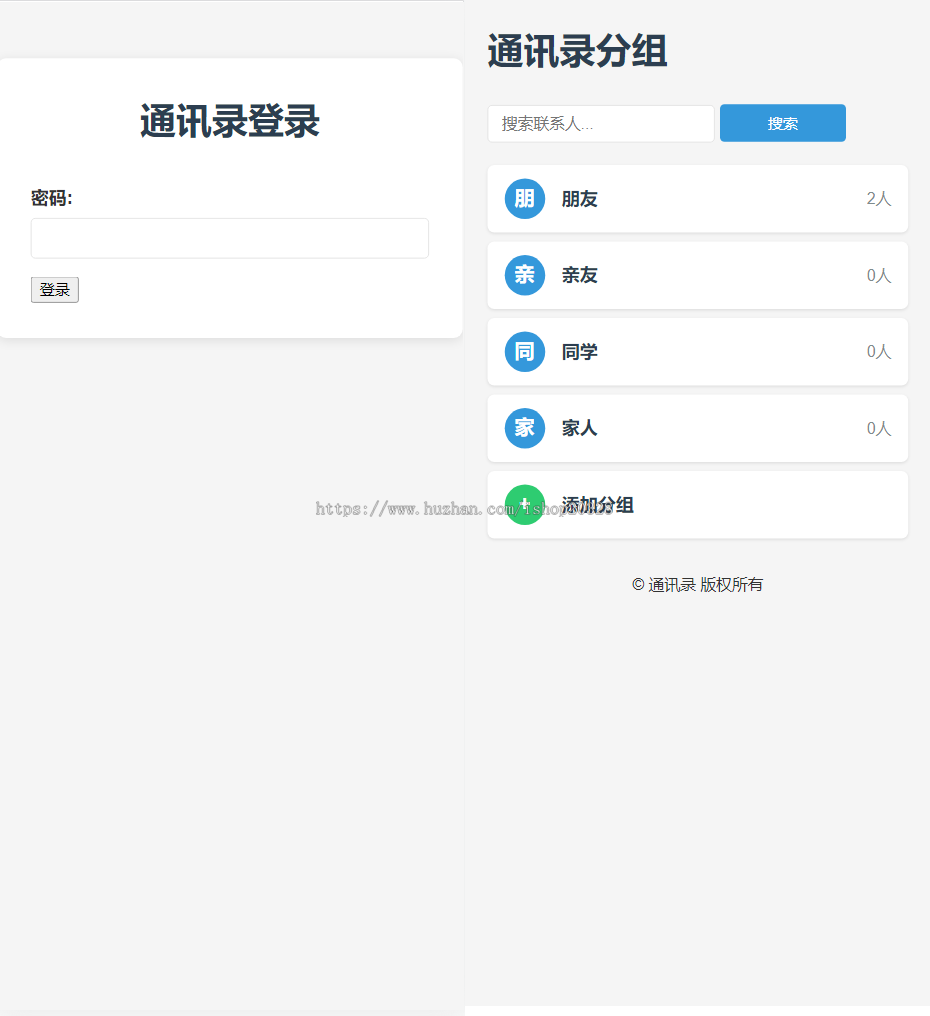The width and height of the screenshot is (930, 1016).
Task: Click the 搜索 search button
Action: click(x=782, y=123)
